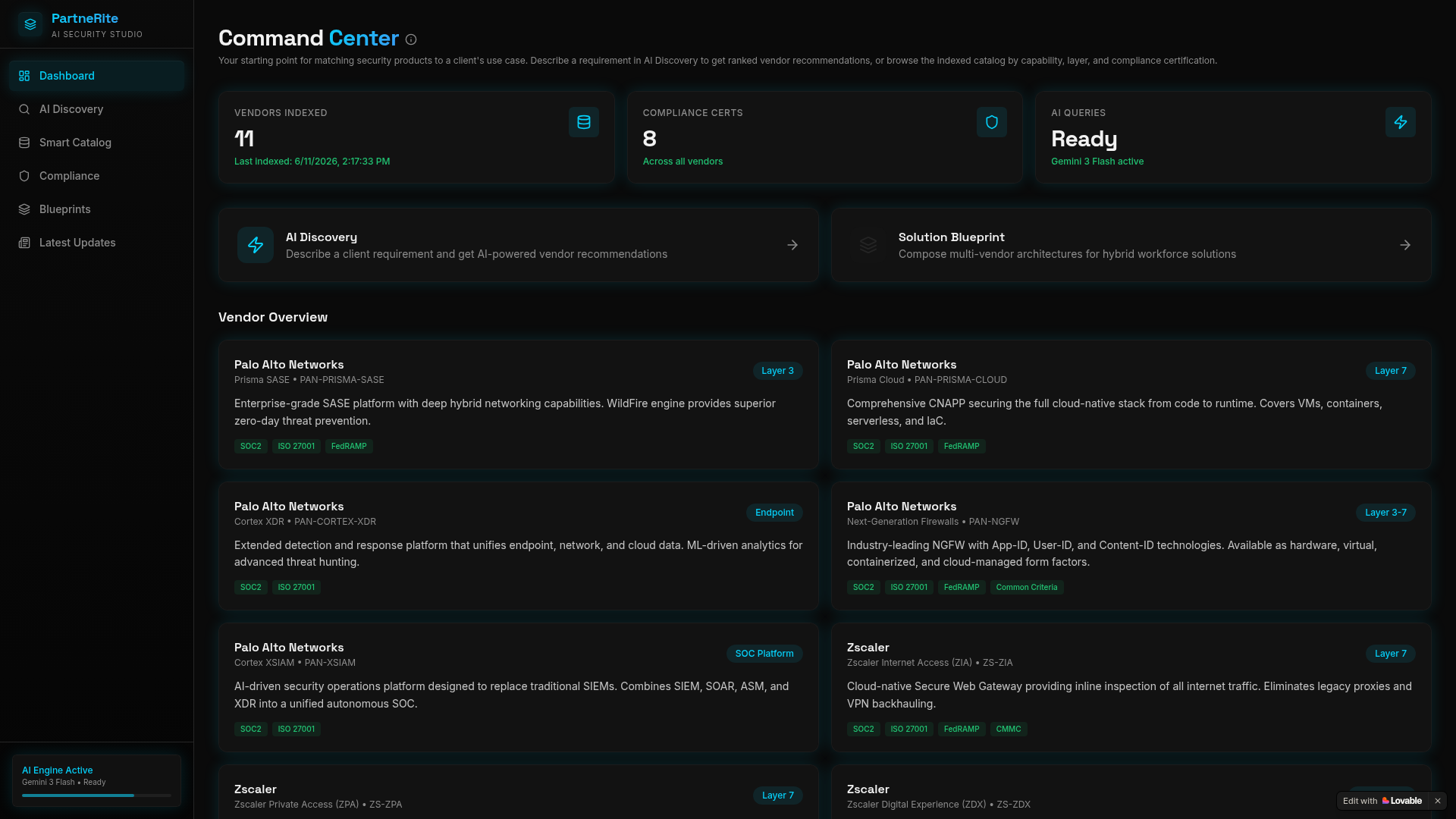Click the Zscaler Private Access (ZPA) subtitle
1456x819 pixels.
[x=318, y=805]
